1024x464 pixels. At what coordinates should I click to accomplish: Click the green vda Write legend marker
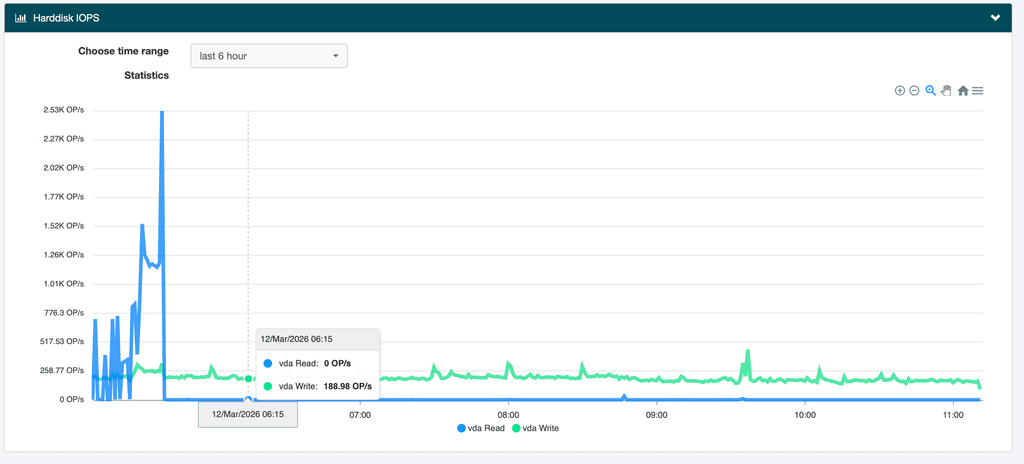pyautogui.click(x=517, y=428)
